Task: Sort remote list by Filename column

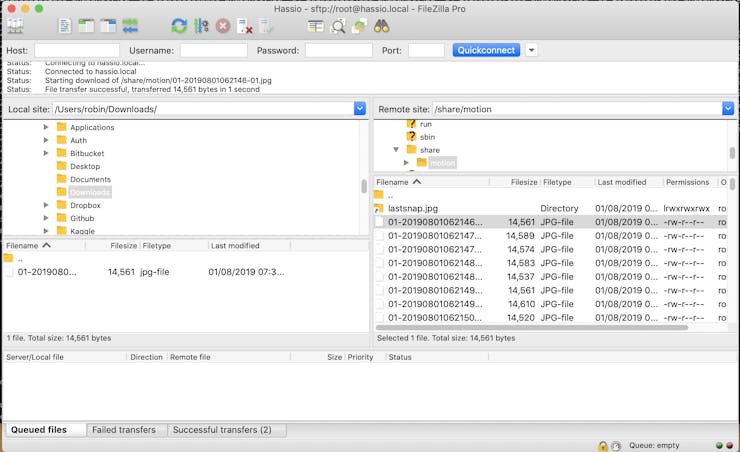Action: tap(432, 182)
